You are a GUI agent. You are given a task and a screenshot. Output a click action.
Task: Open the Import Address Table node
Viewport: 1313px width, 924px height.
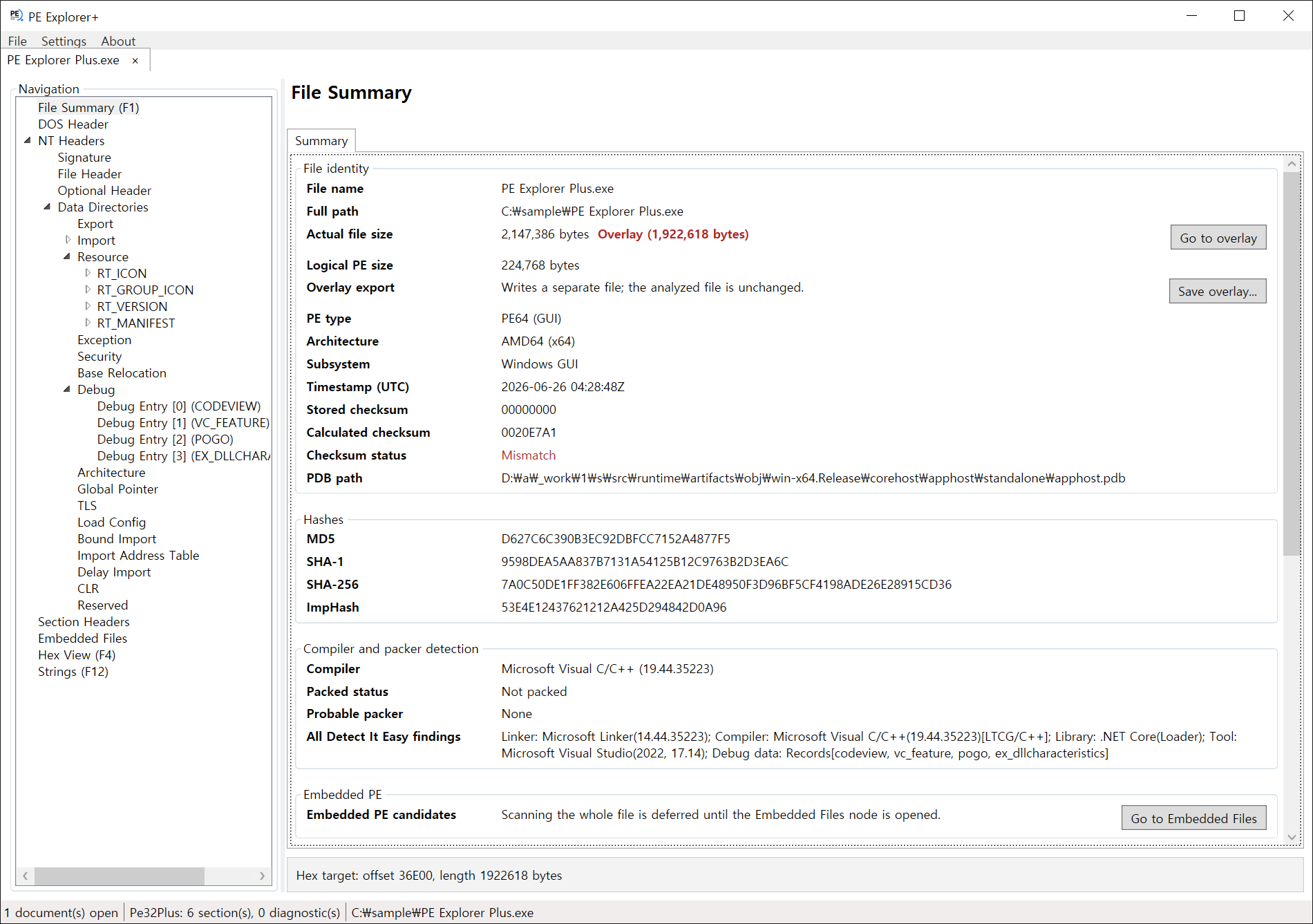pyautogui.click(x=138, y=556)
